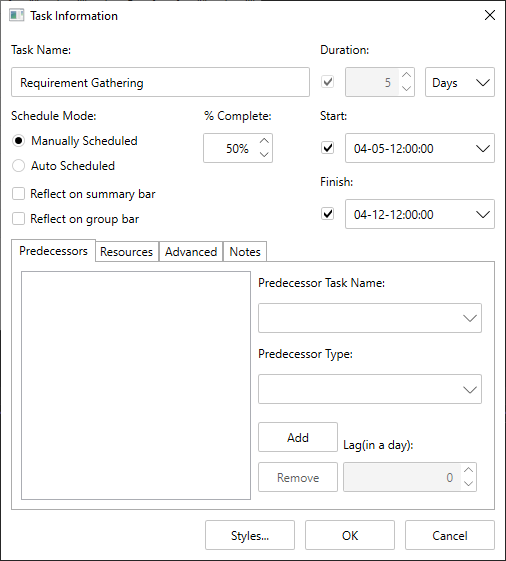Click the Task Information window icon
The width and height of the screenshot is (506, 561).
[16, 16]
